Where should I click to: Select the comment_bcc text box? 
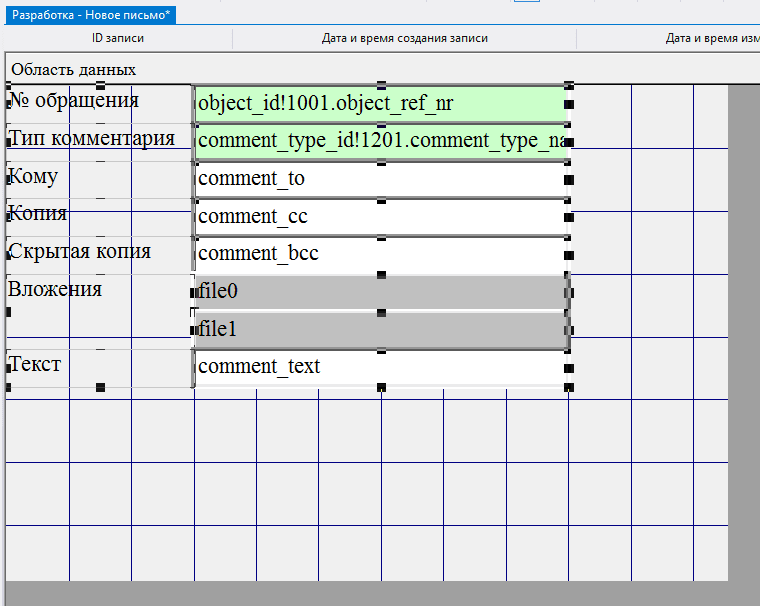click(x=380, y=254)
